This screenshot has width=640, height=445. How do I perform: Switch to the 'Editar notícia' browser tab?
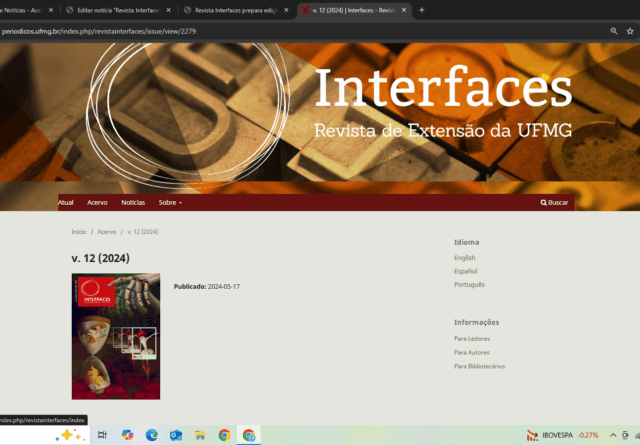[118, 10]
